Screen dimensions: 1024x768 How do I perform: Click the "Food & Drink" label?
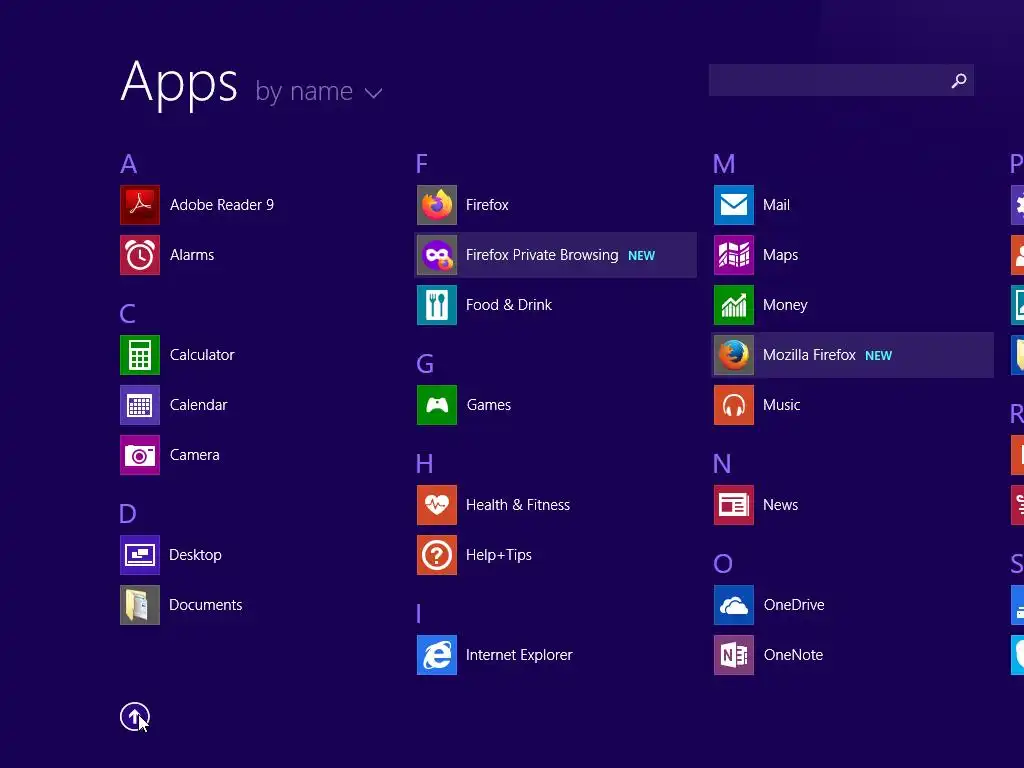click(509, 305)
